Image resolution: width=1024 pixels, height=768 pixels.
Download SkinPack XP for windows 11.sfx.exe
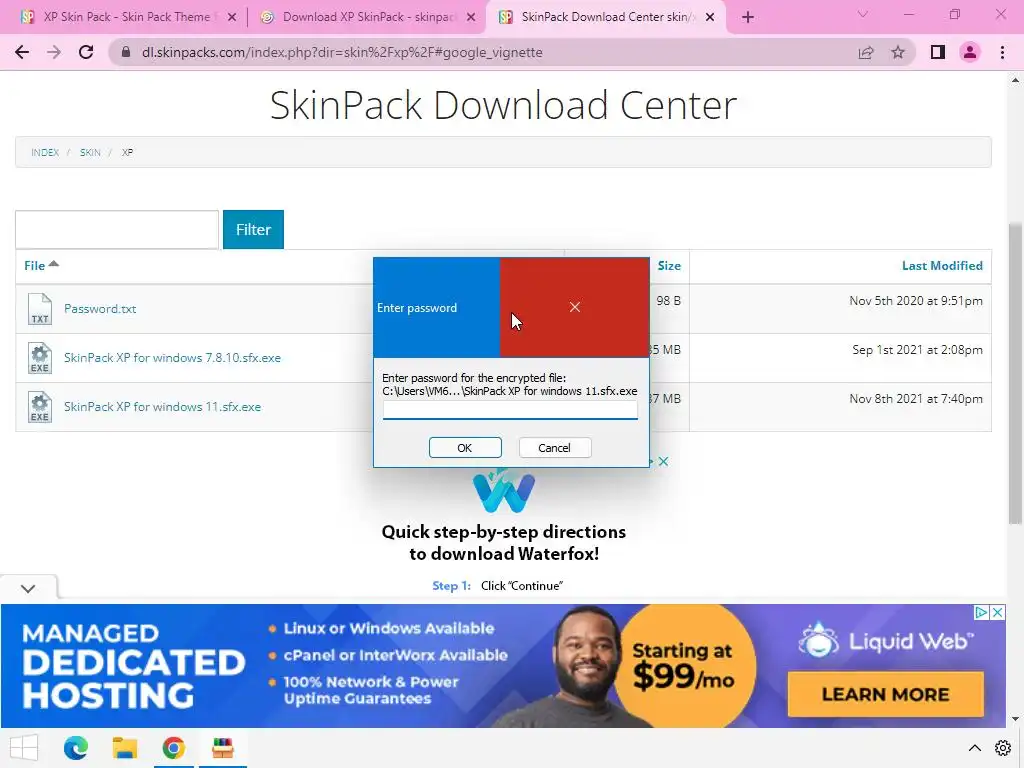coord(163,406)
